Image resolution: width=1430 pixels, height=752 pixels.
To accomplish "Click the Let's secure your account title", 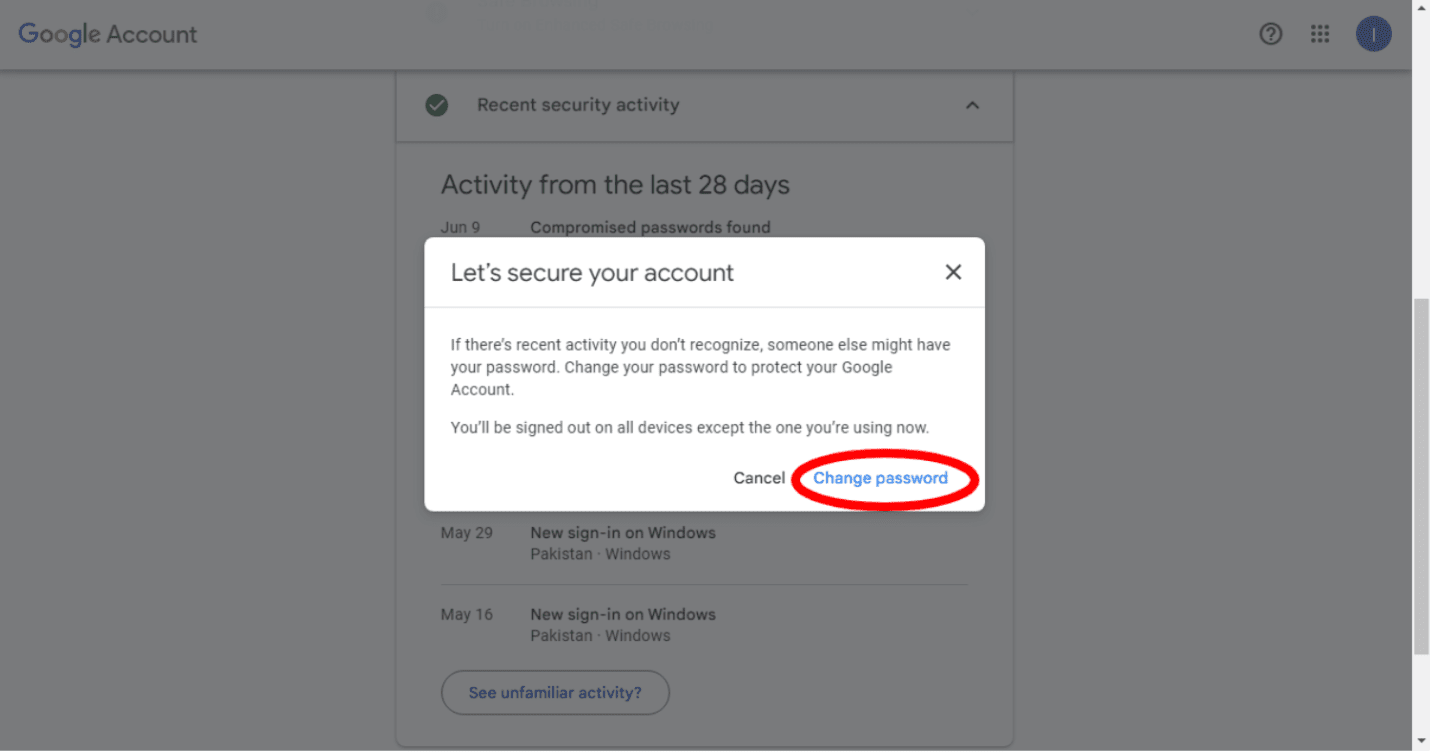I will 592,273.
